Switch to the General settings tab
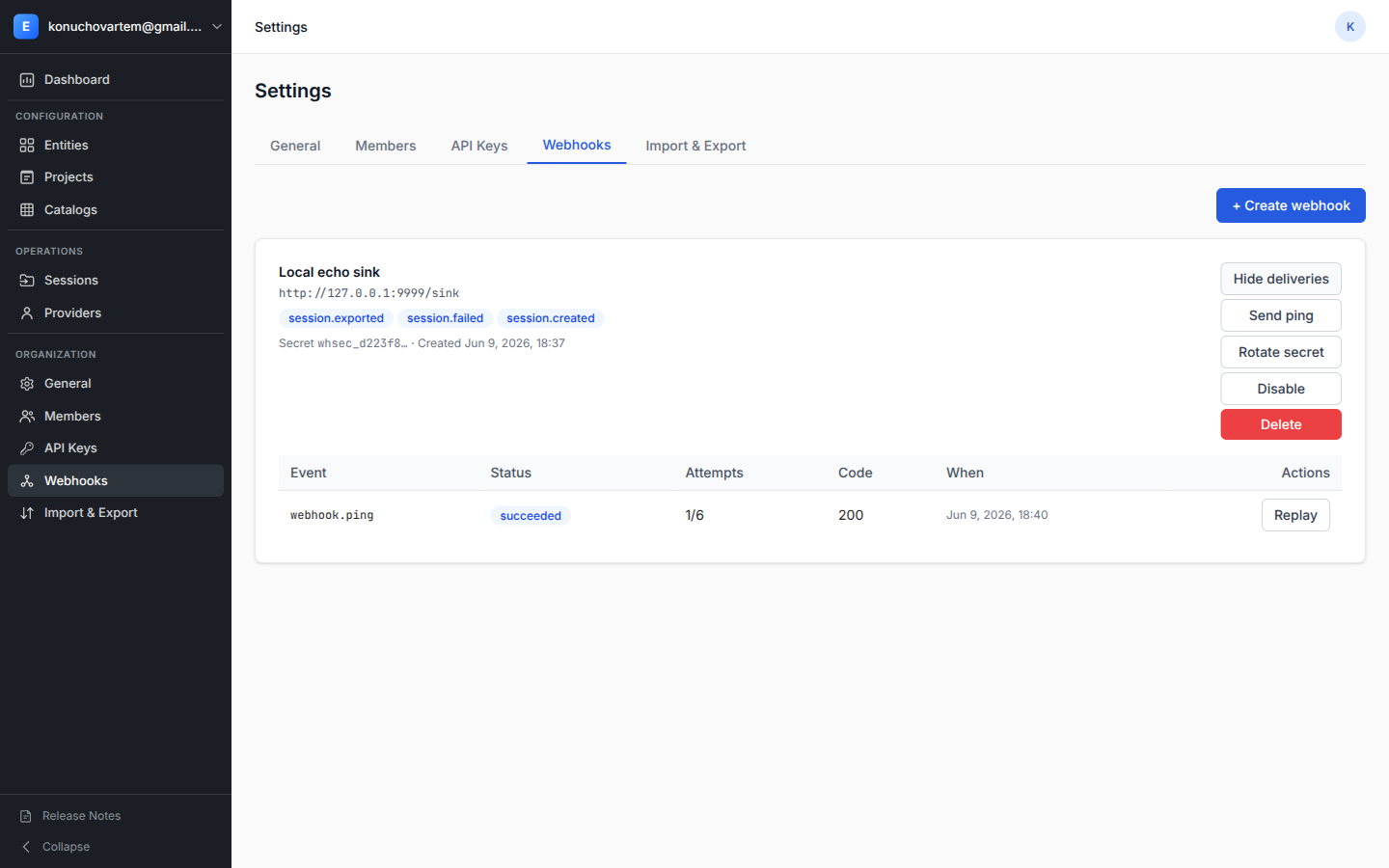Screen dimensions: 1389x868 [x=295, y=146]
